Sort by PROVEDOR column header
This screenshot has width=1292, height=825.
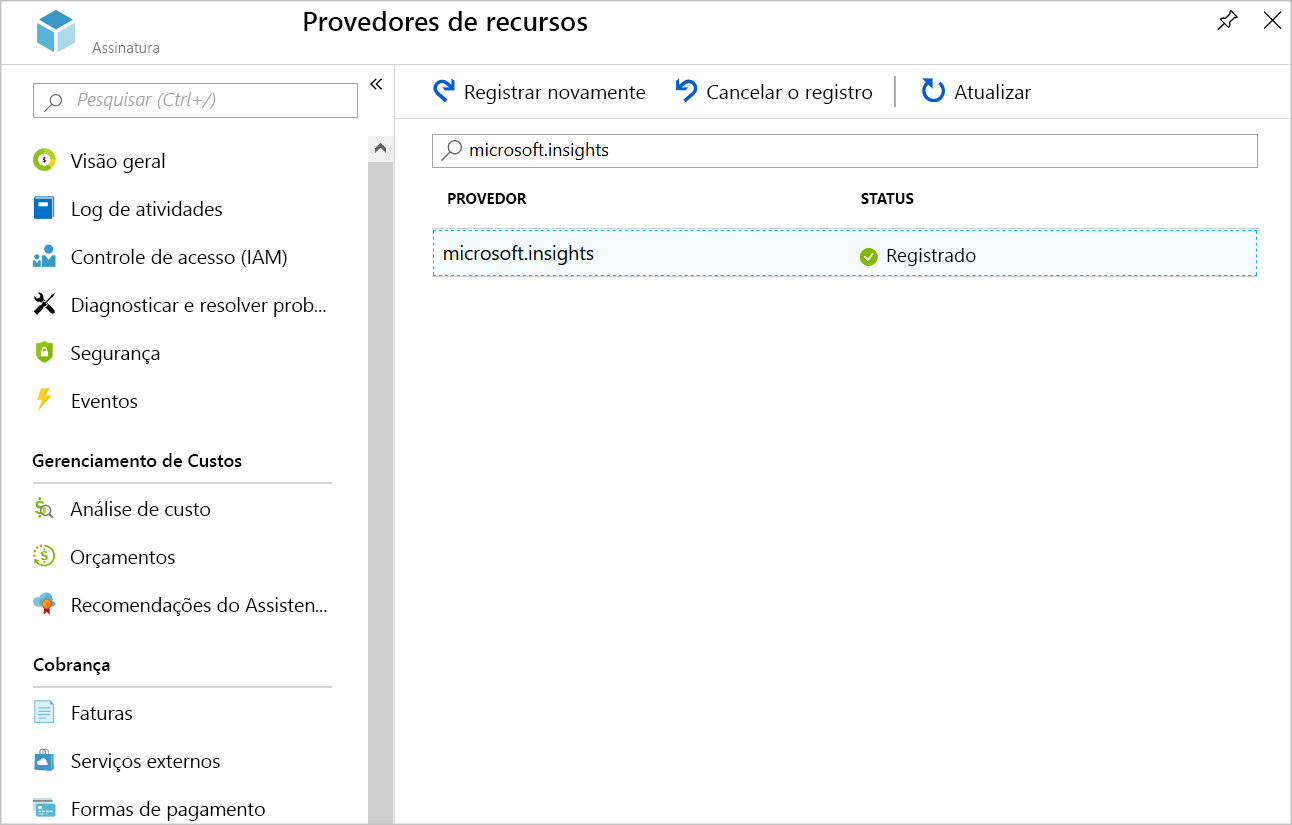(486, 199)
